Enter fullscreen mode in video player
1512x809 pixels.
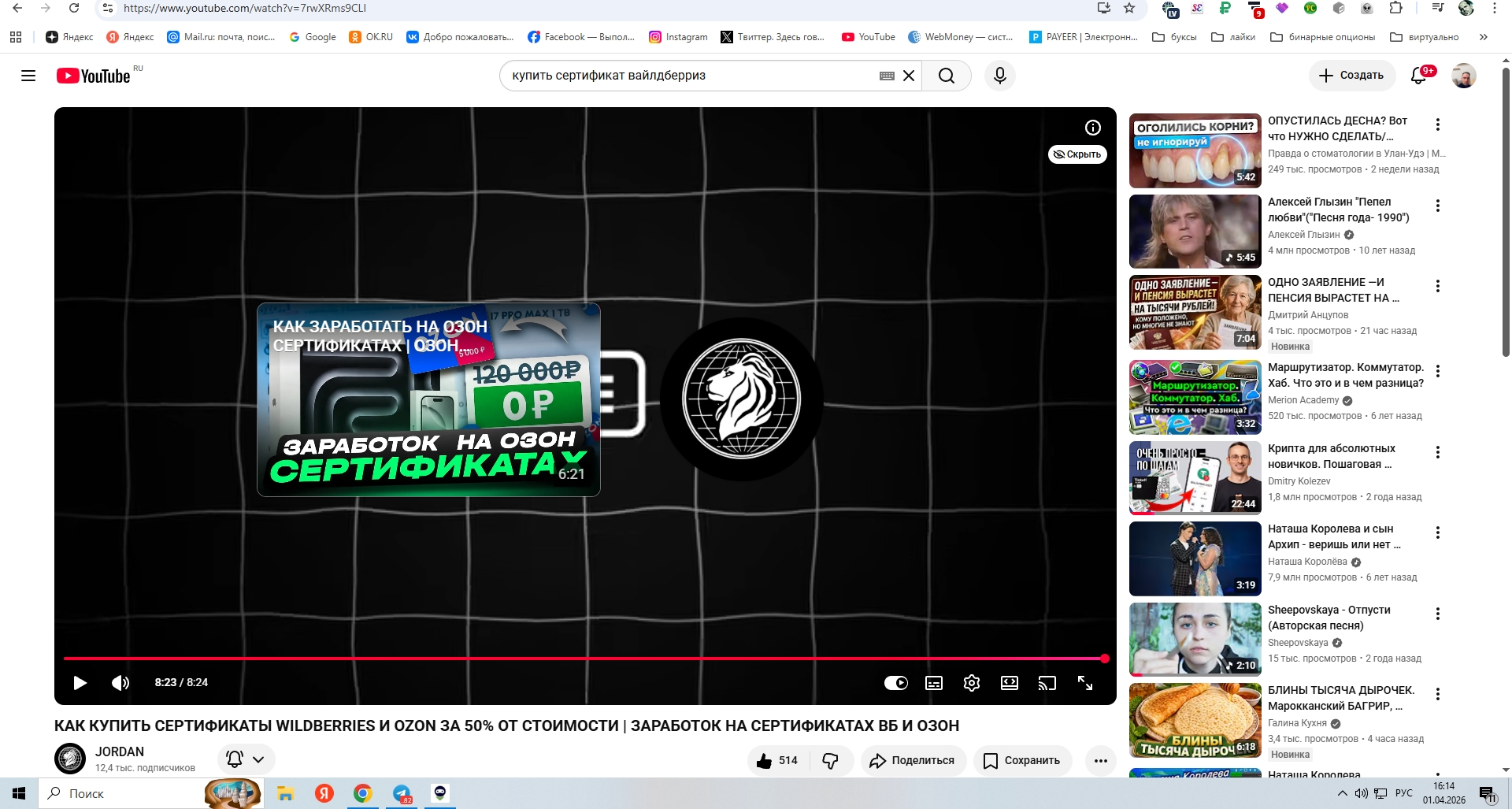click(1084, 683)
